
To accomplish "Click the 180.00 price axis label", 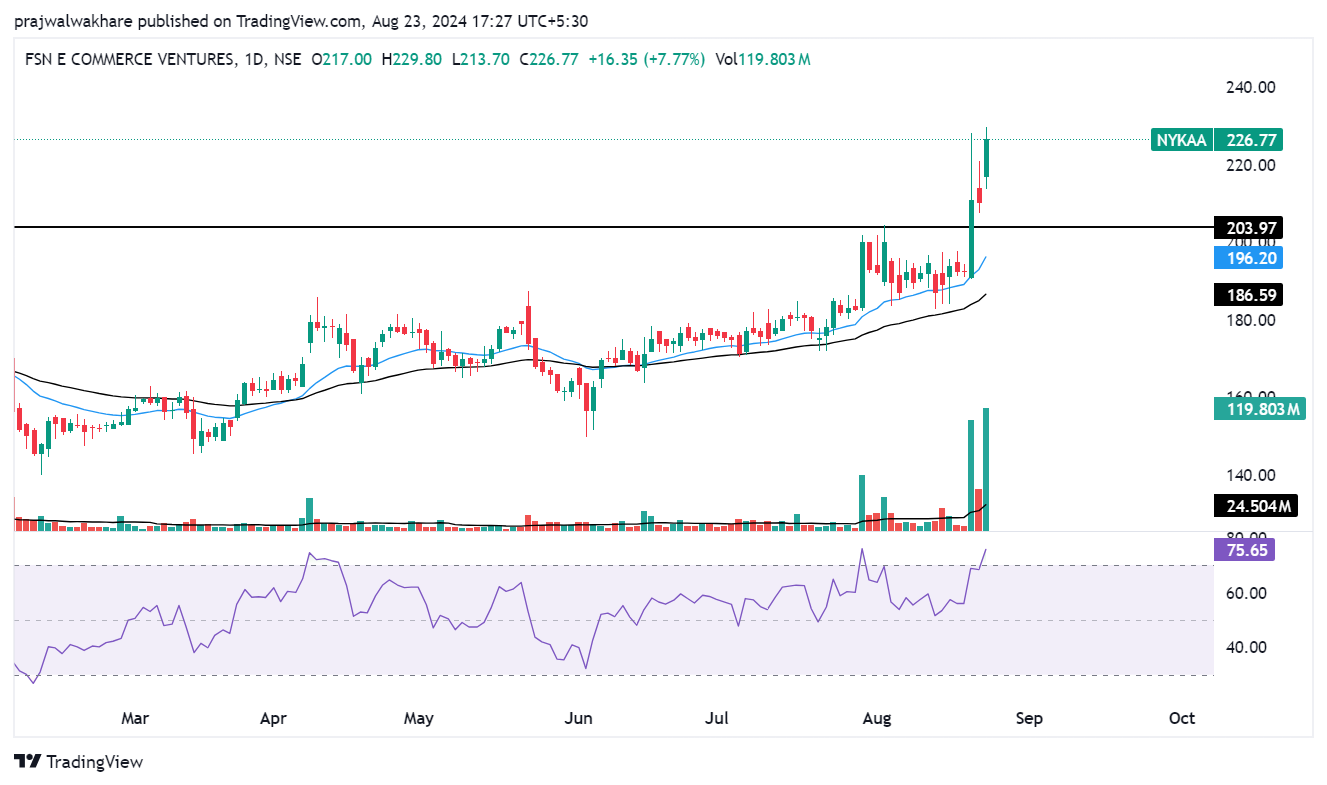I will [1250, 320].
